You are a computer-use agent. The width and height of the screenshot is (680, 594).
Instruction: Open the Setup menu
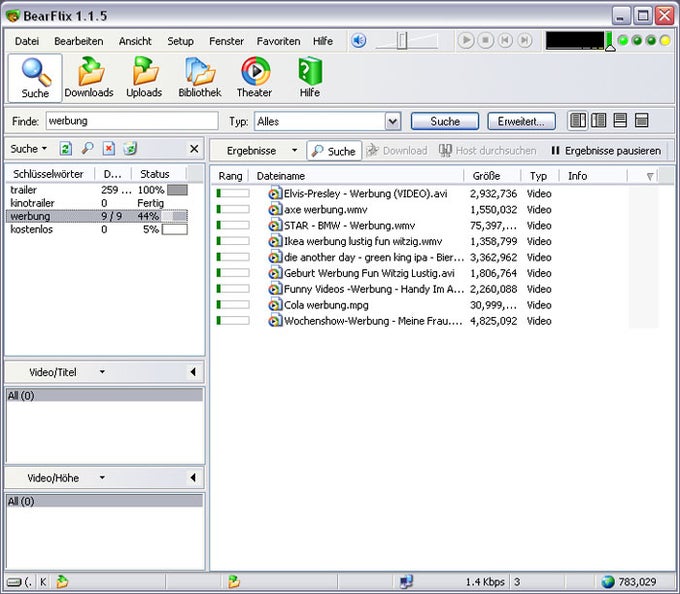tap(180, 41)
